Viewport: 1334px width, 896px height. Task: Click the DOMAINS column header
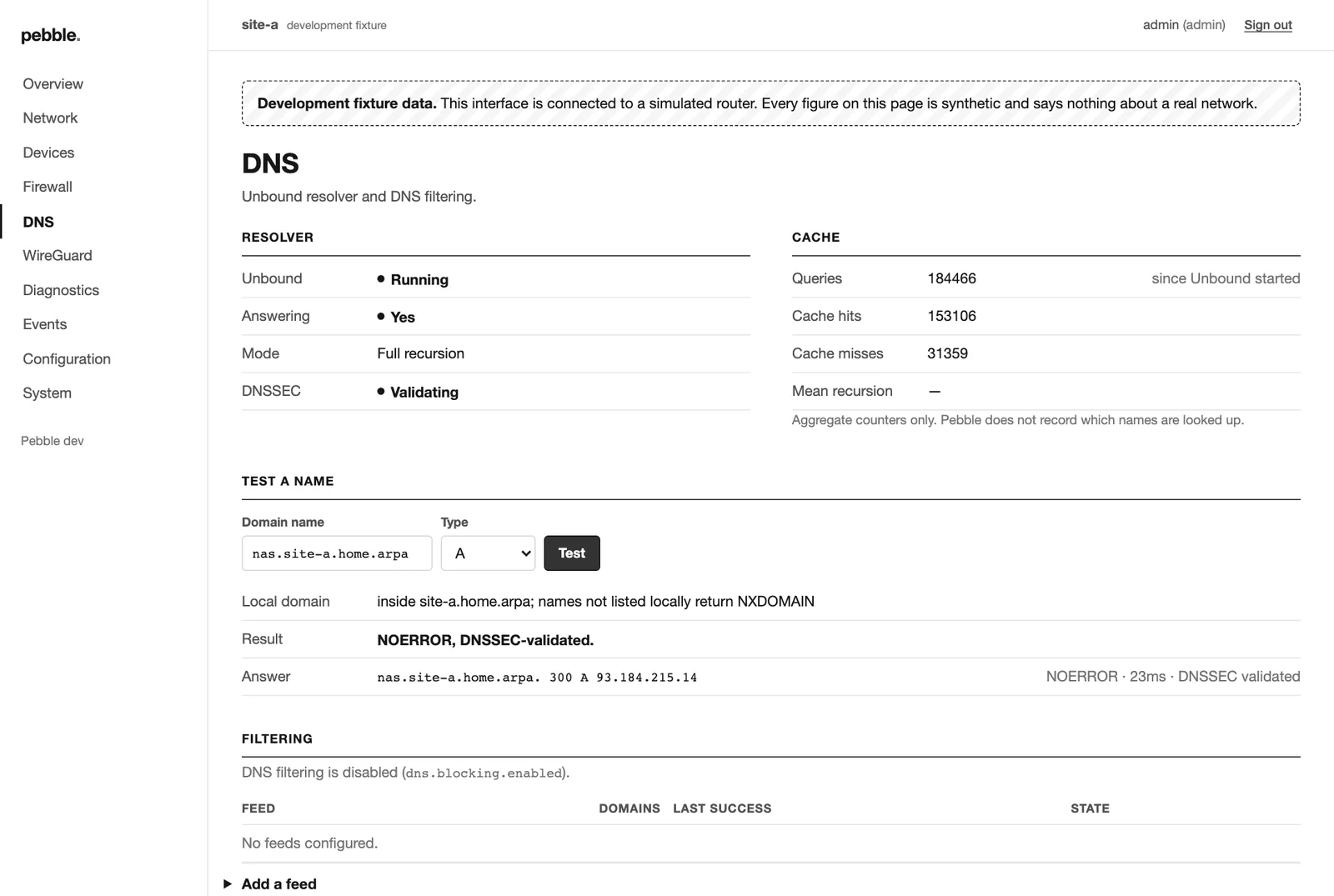click(x=629, y=808)
